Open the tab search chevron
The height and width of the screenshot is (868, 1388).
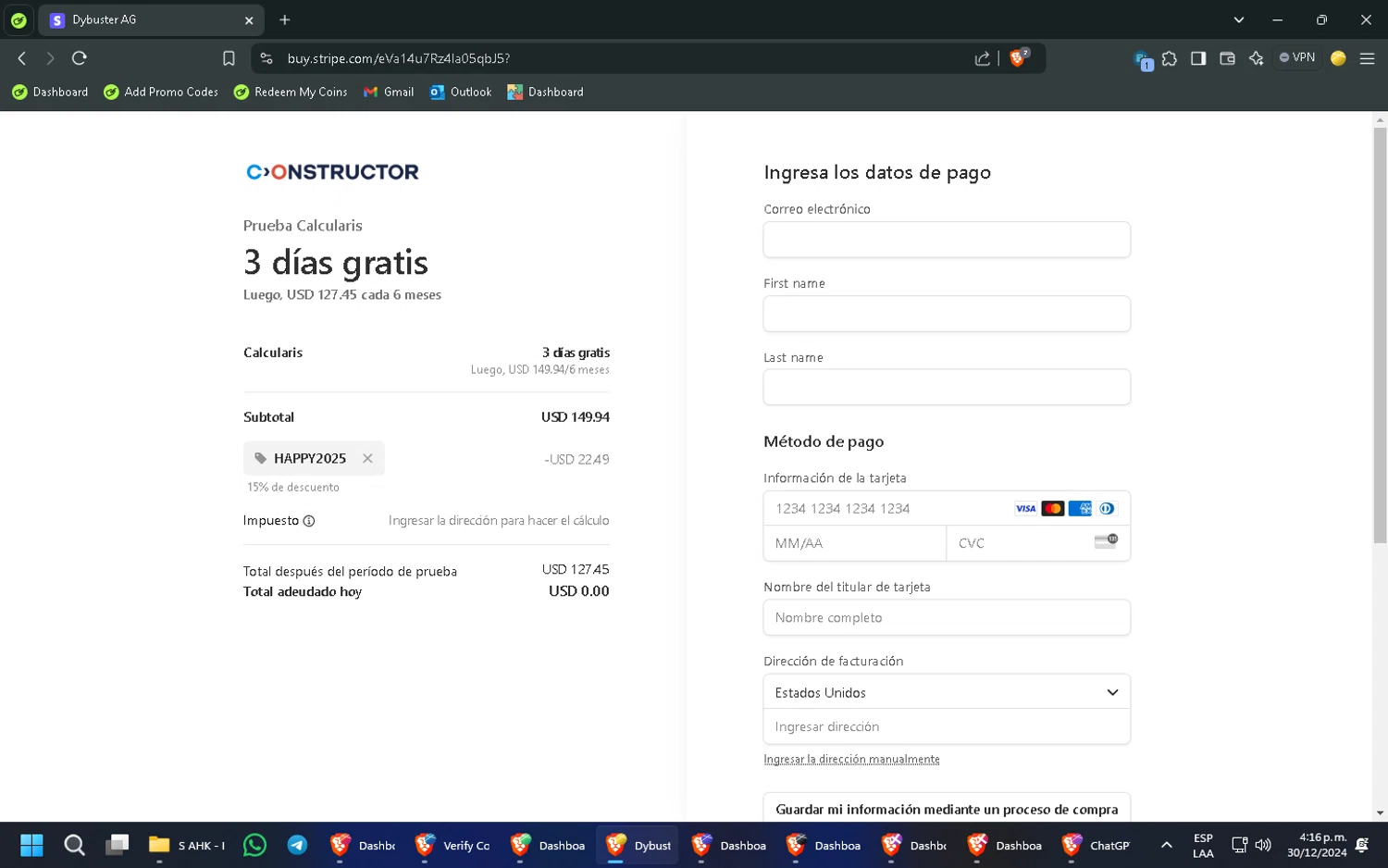click(1238, 19)
